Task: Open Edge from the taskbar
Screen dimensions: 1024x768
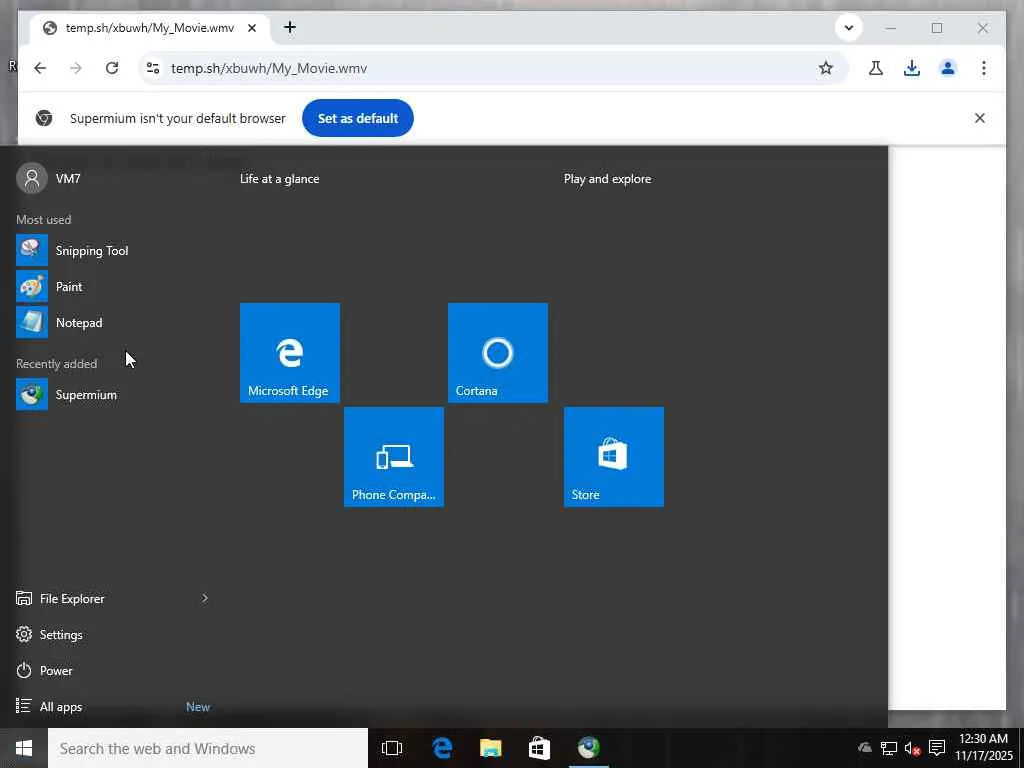Action: point(441,748)
